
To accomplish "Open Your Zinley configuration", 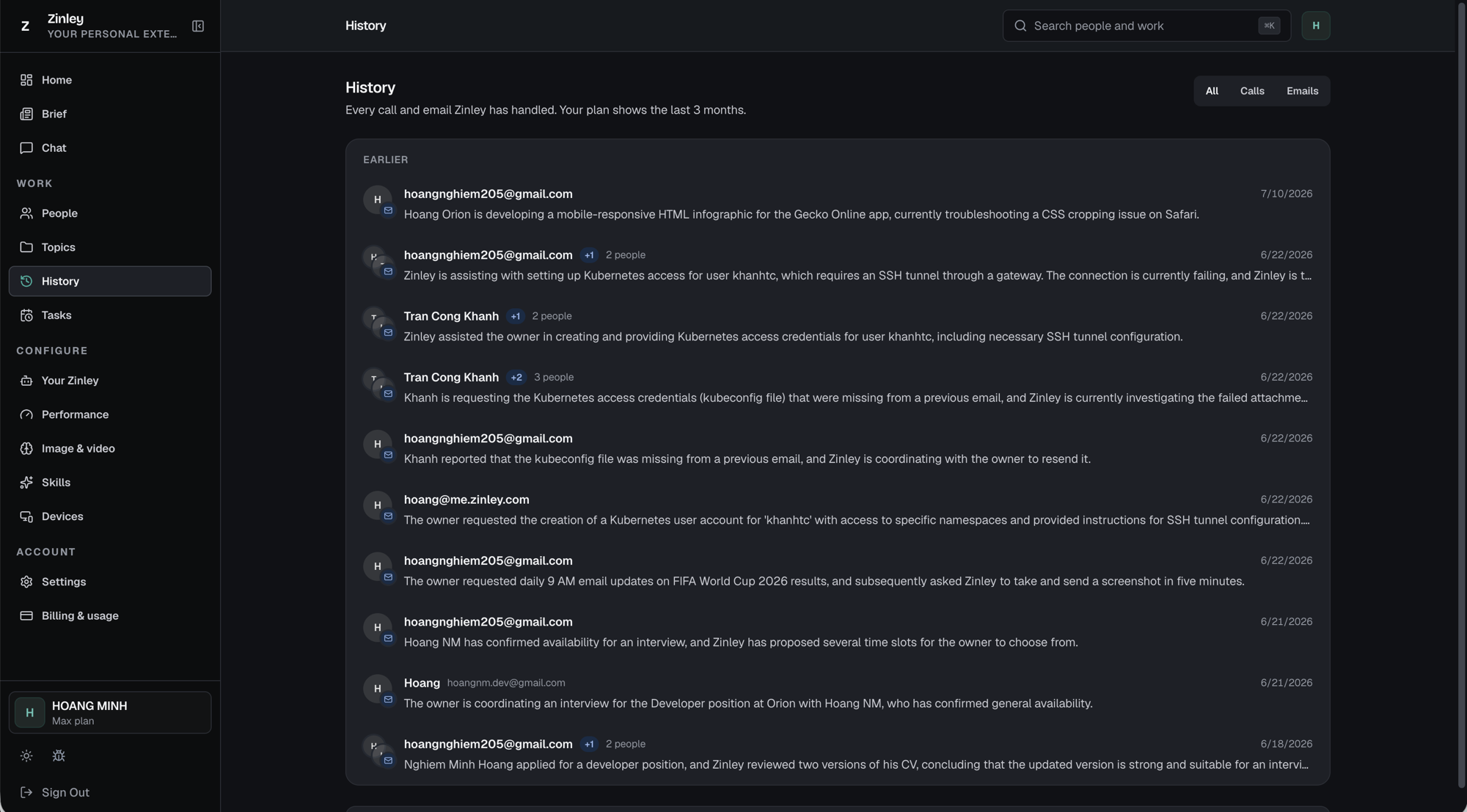I will click(x=110, y=381).
